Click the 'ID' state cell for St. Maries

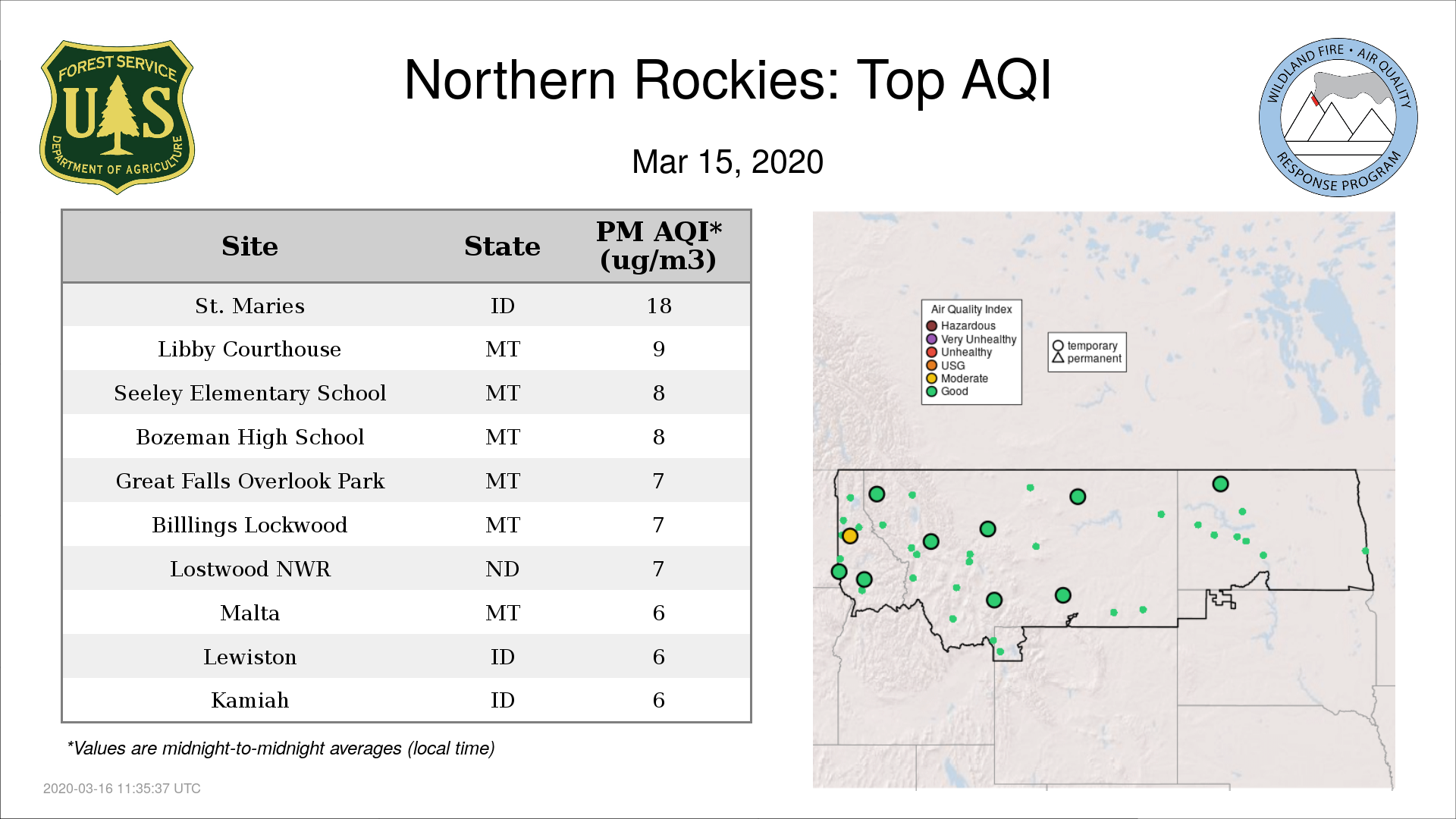pyautogui.click(x=502, y=306)
